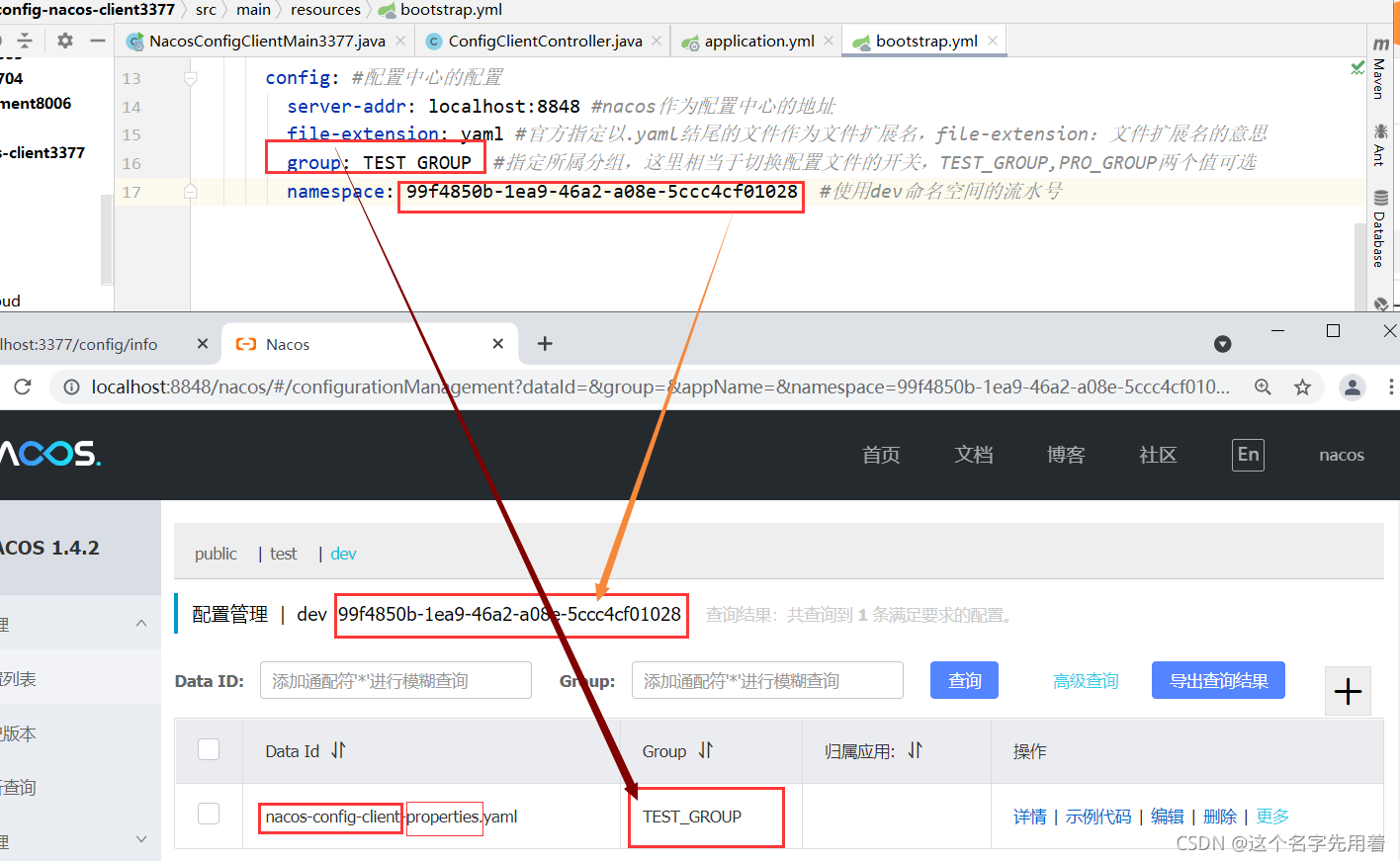Close the NacosConfigClientMain3377.java tab
The height and width of the screenshot is (861, 1400).
(x=400, y=41)
